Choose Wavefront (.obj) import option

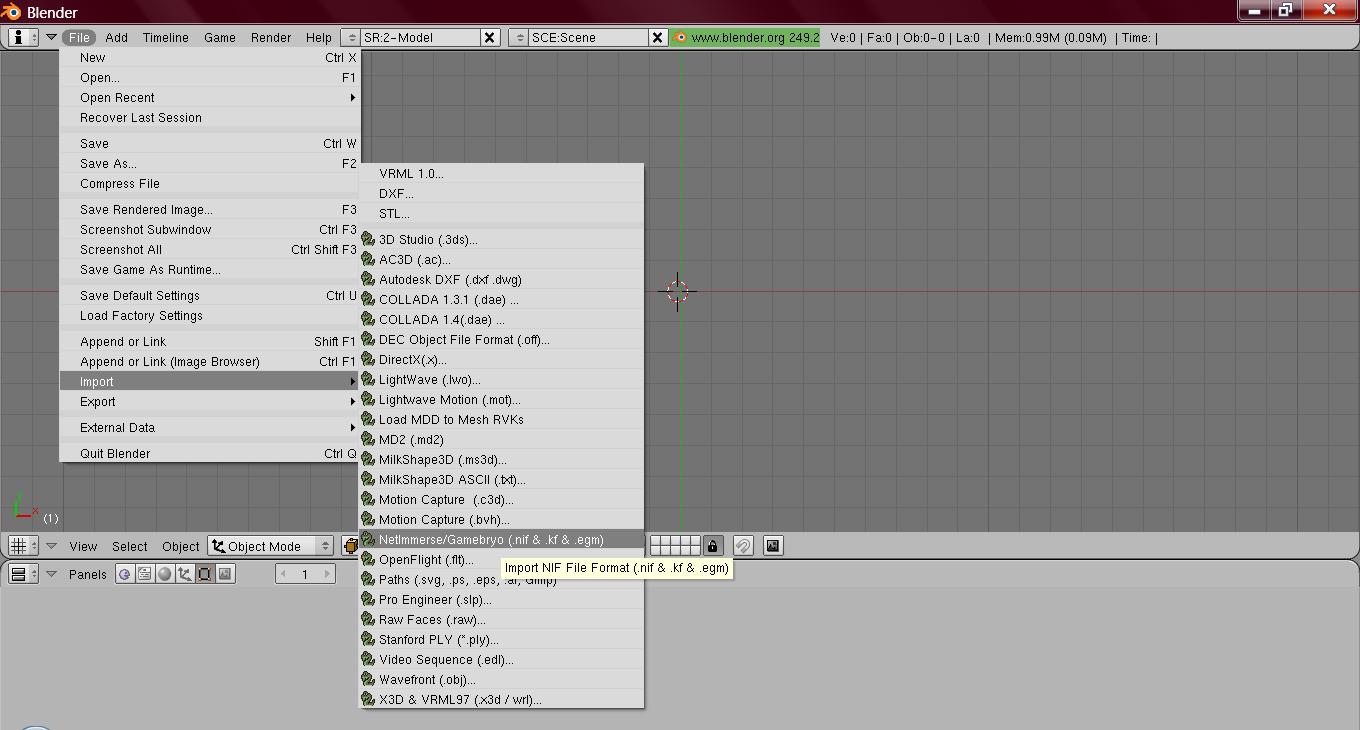(427, 680)
